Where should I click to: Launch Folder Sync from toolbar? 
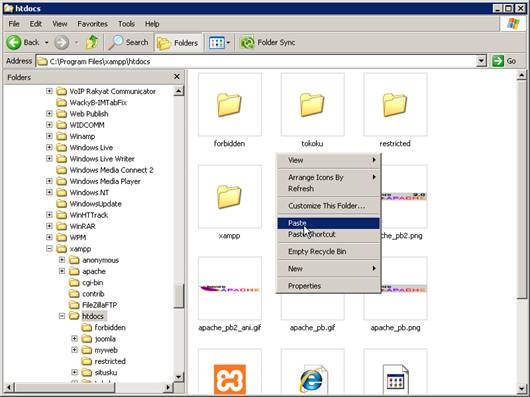[x=267, y=43]
